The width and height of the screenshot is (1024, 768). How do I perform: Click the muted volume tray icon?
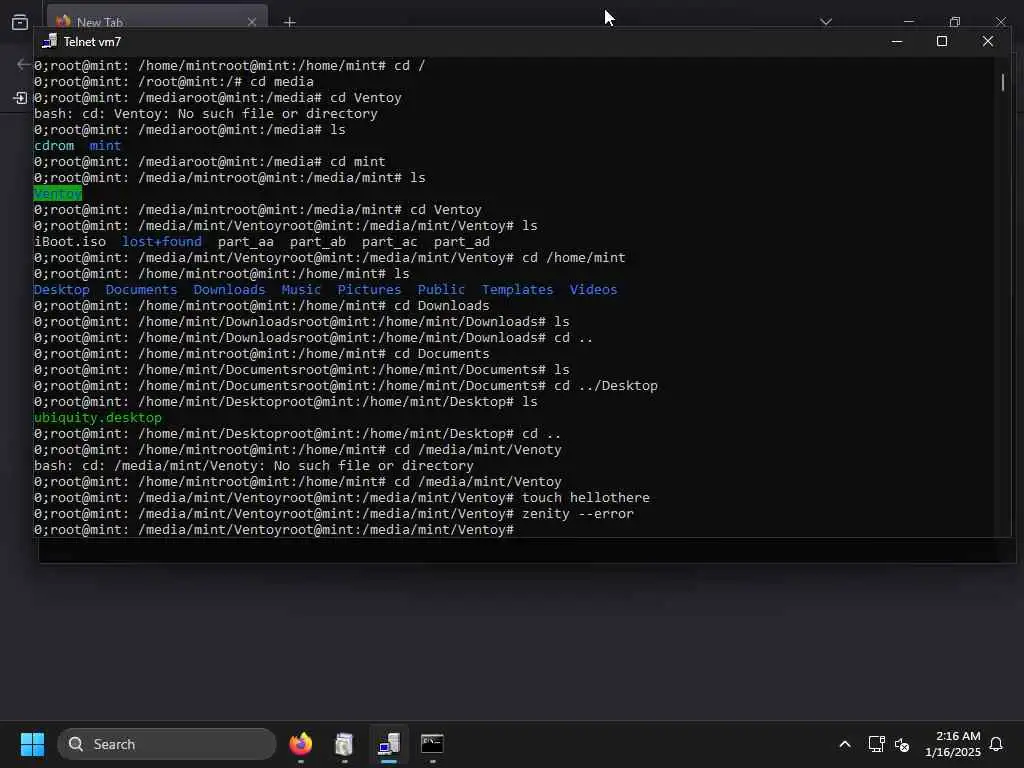902,744
